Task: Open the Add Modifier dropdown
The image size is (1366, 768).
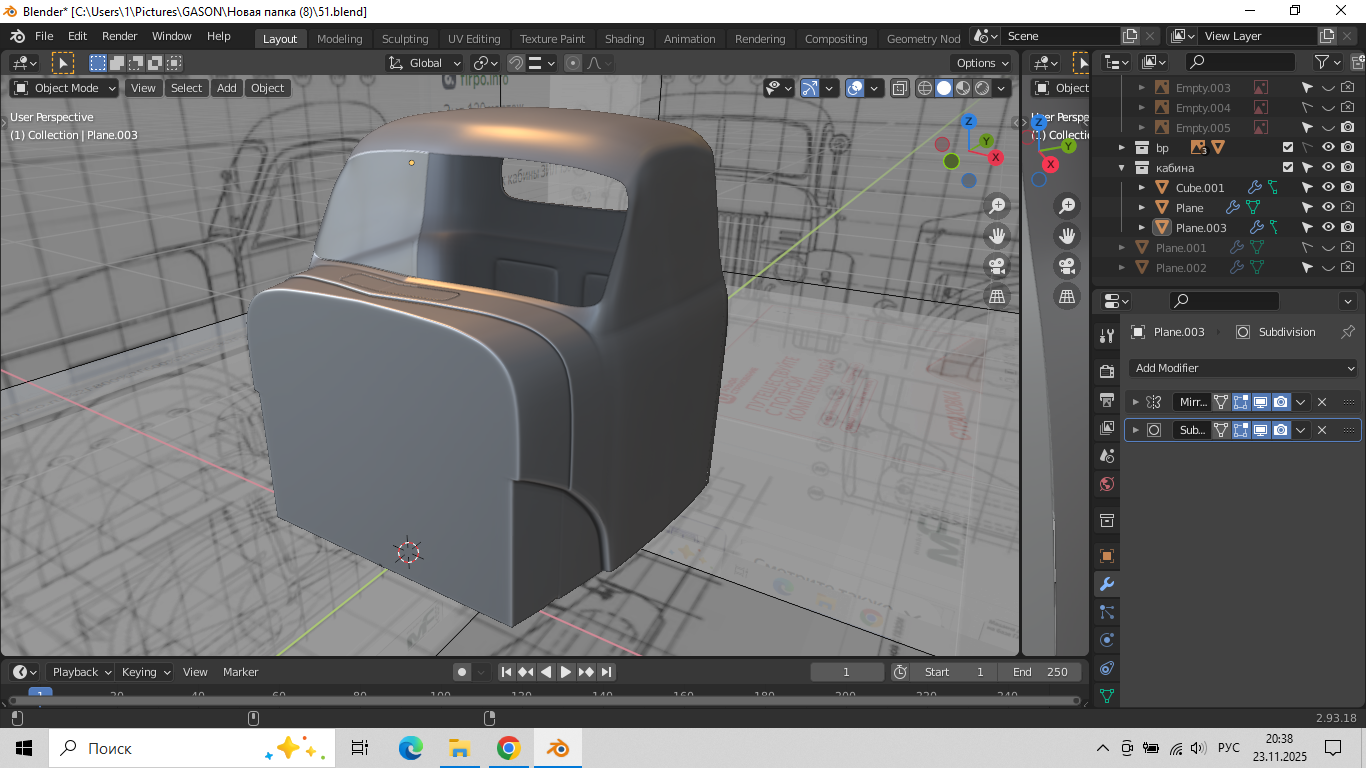Action: (x=1242, y=368)
